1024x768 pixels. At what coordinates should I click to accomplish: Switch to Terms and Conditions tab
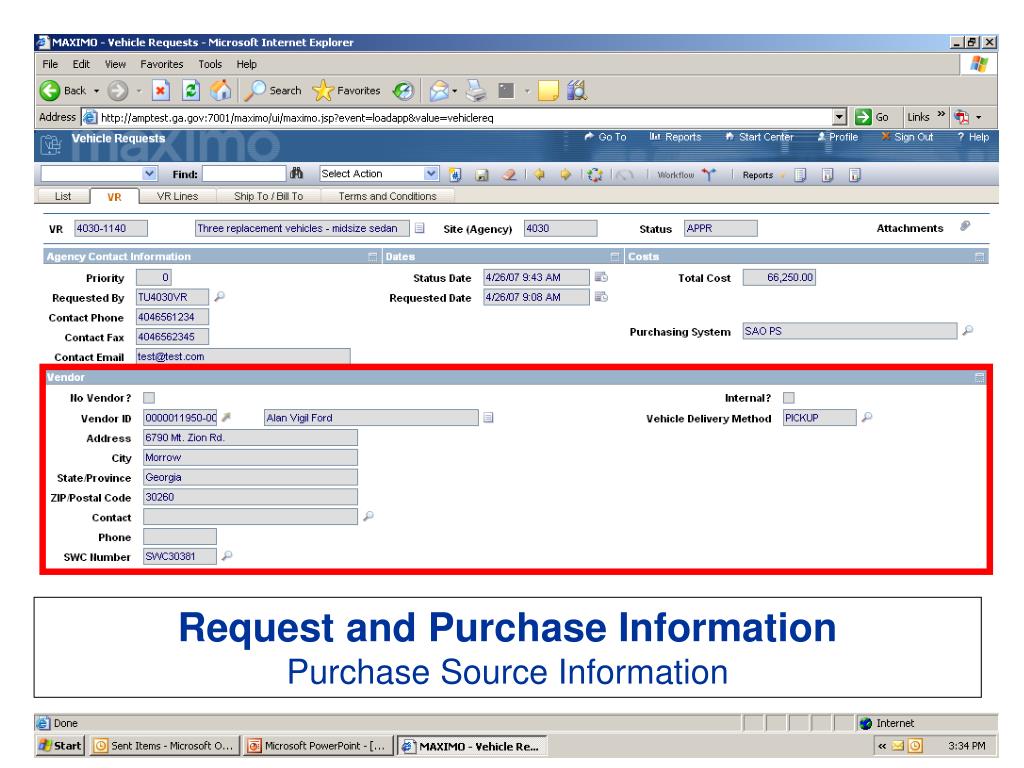387,196
